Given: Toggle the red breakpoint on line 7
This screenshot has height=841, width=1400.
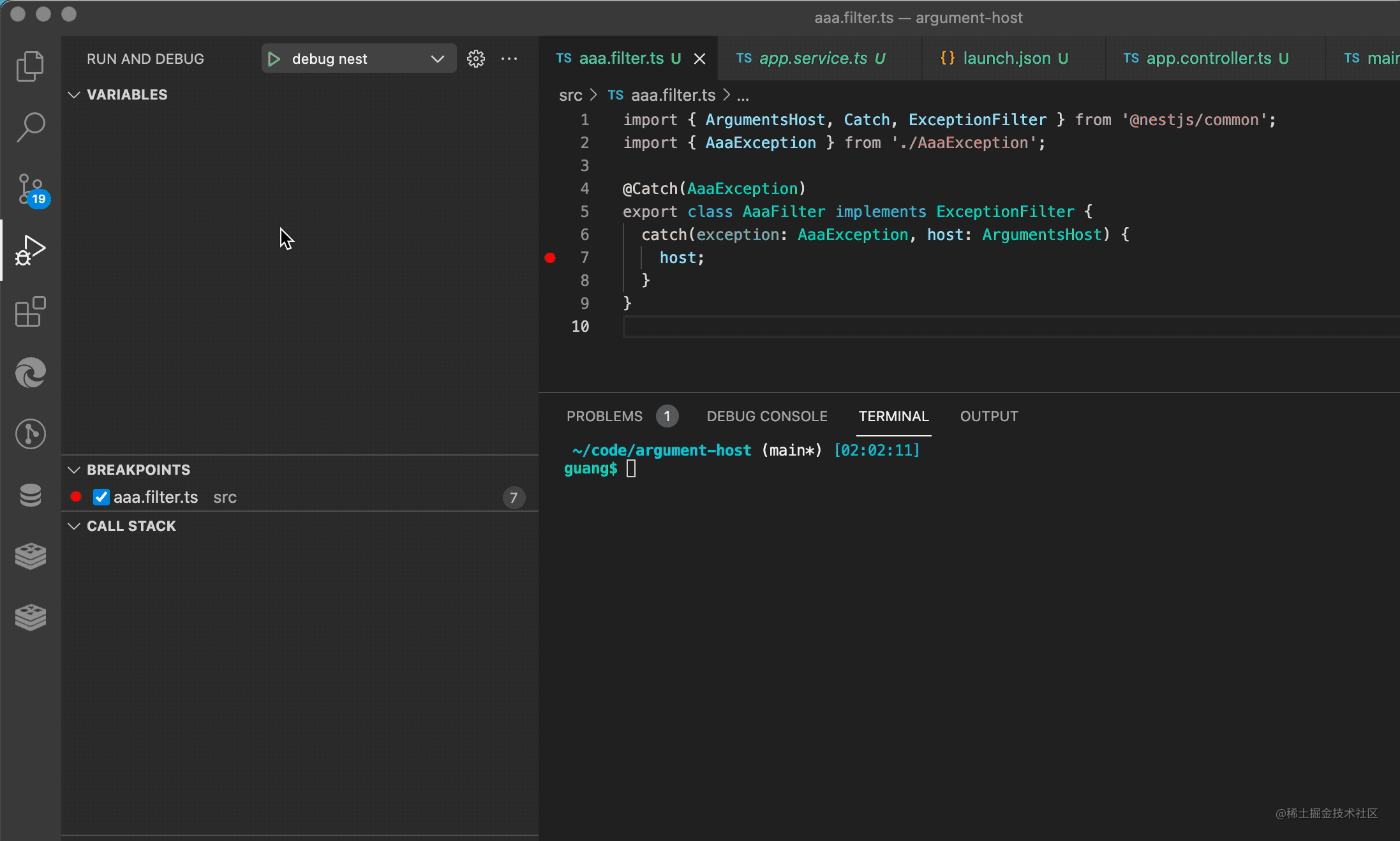Looking at the screenshot, I should (550, 258).
